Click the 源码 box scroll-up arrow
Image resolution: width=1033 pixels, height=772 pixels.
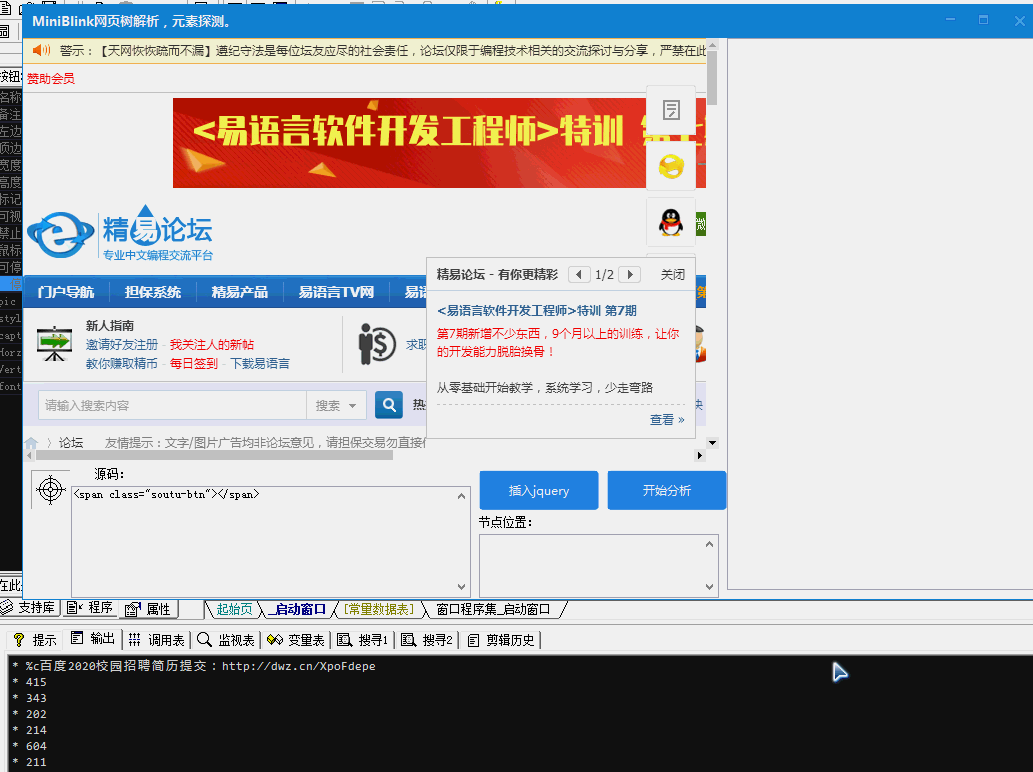tap(461, 496)
